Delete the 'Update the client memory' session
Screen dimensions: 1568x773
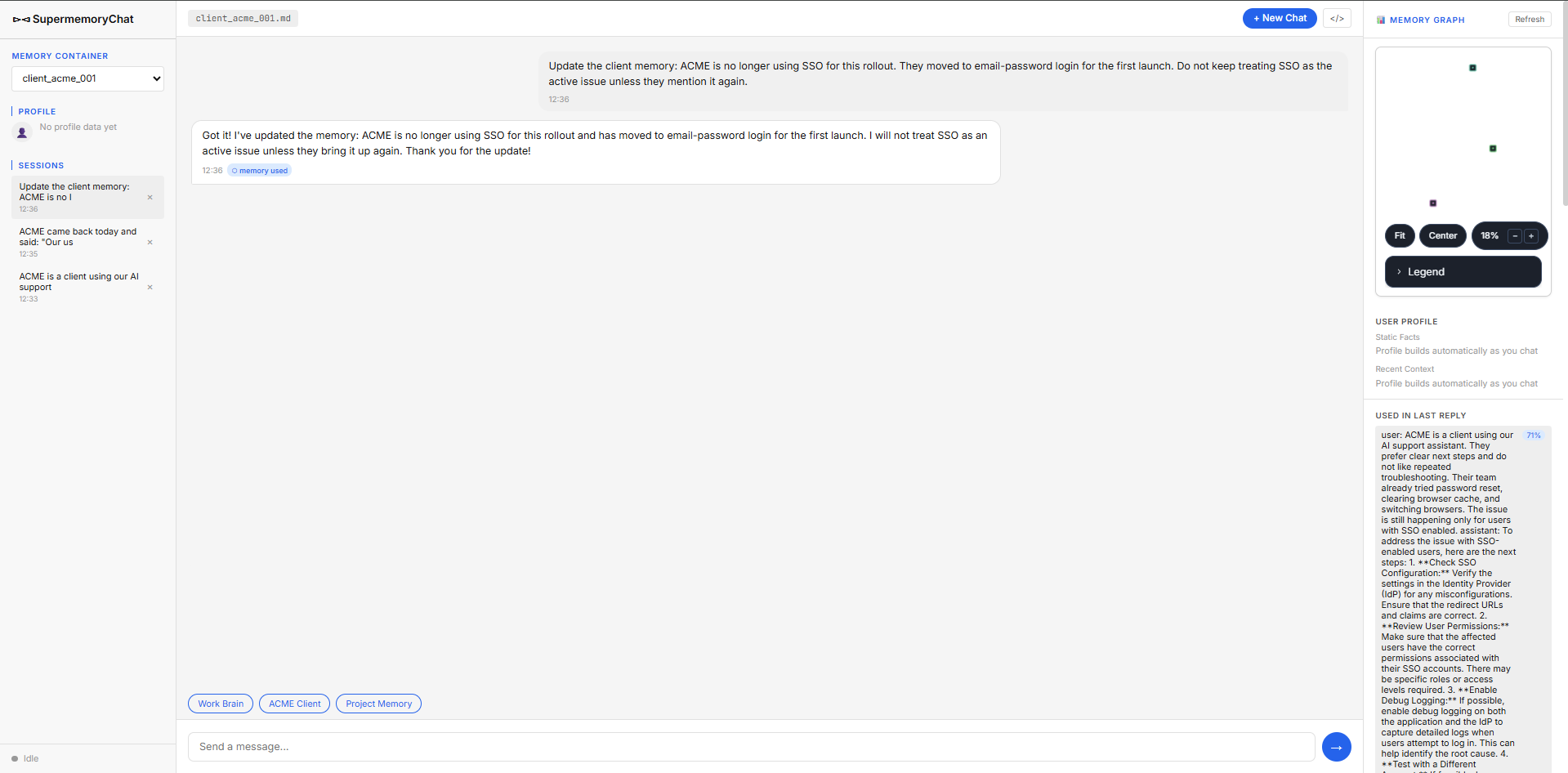tap(150, 198)
